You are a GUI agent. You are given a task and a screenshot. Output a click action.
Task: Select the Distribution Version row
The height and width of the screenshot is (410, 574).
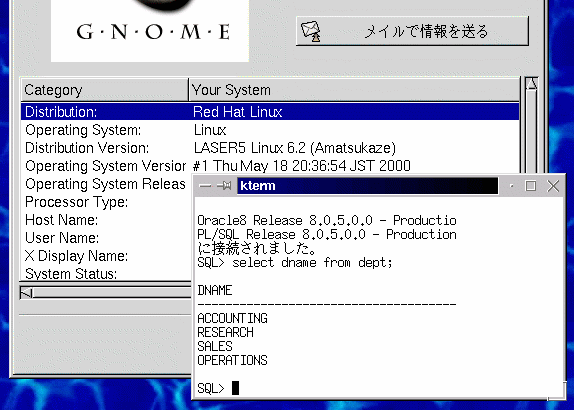(270, 148)
